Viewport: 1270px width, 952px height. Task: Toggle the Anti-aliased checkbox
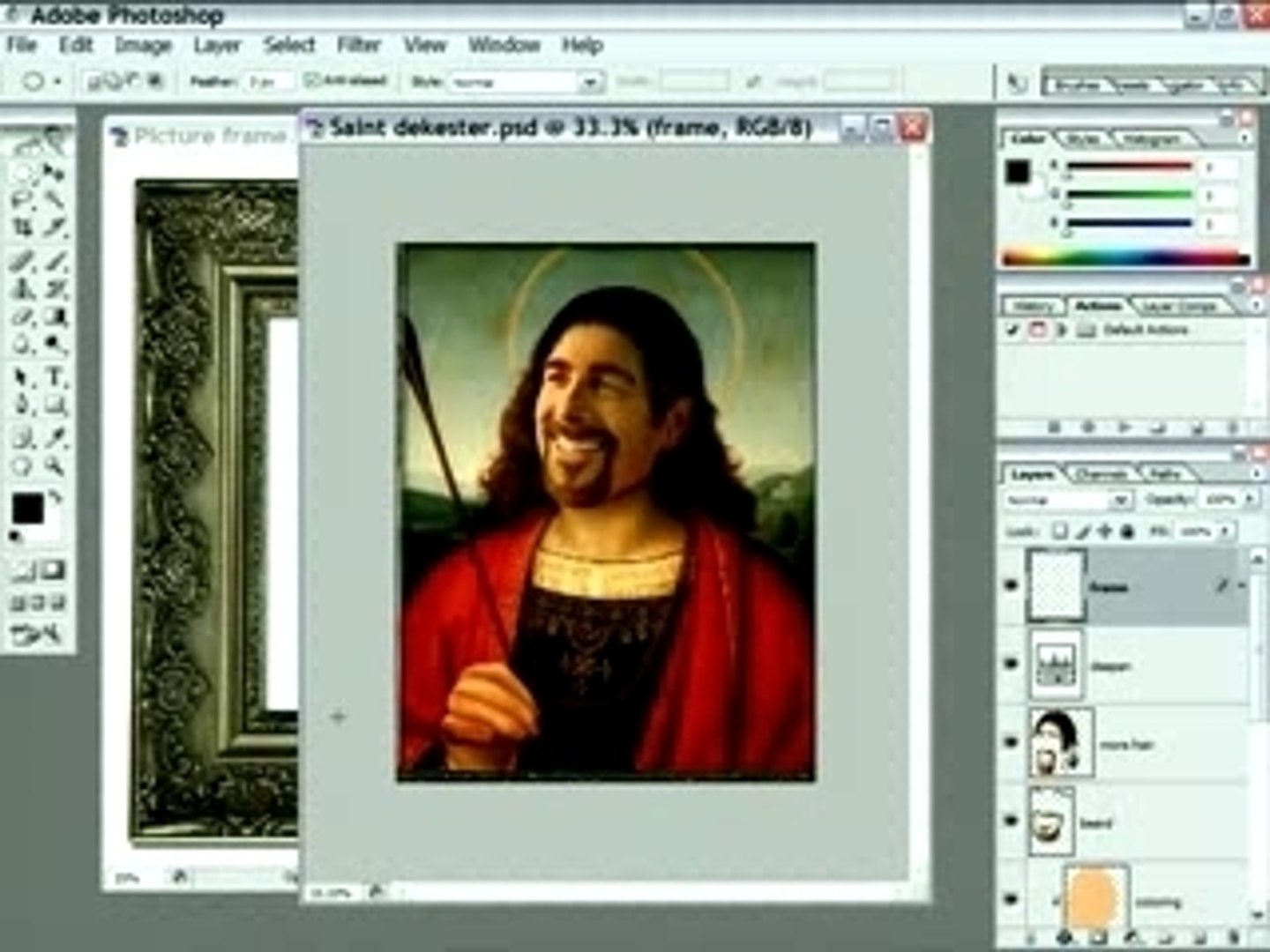click(x=310, y=81)
